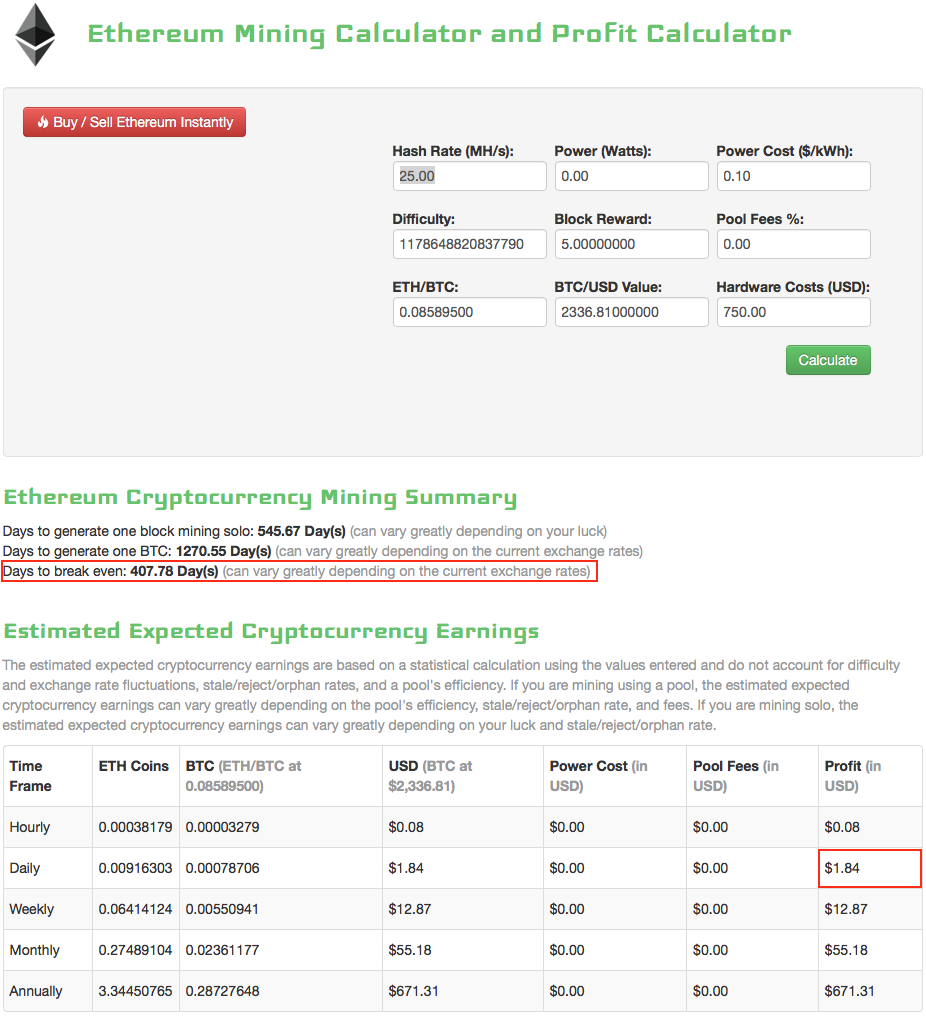The width and height of the screenshot is (926, 1016).
Task: Click the page title Ethereum Mining Calculator
Action: pyautogui.click(x=439, y=34)
